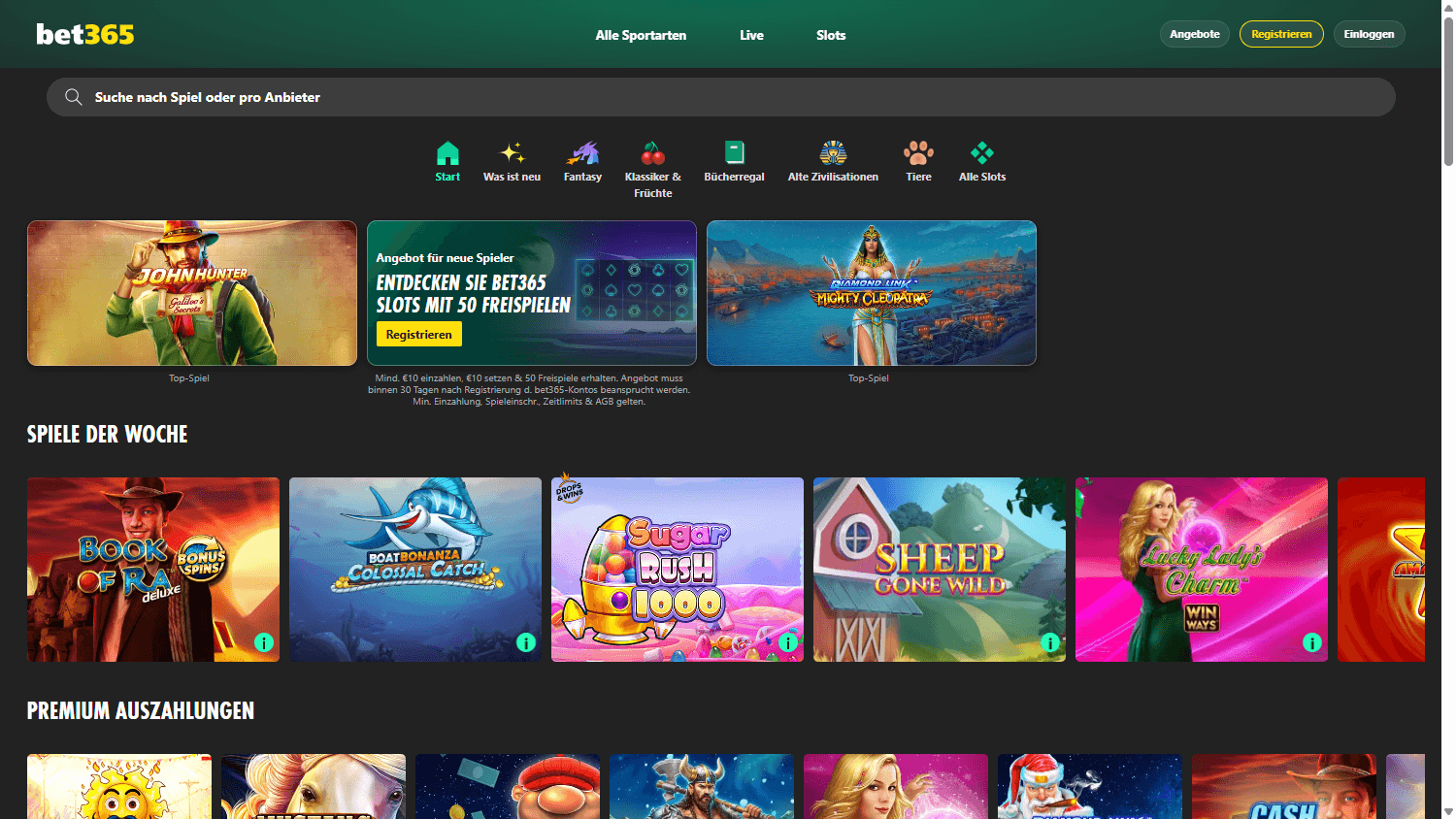Show info for Lucky Lady's Charm
Viewport: 1456px width, 819px height.
[x=1312, y=642]
